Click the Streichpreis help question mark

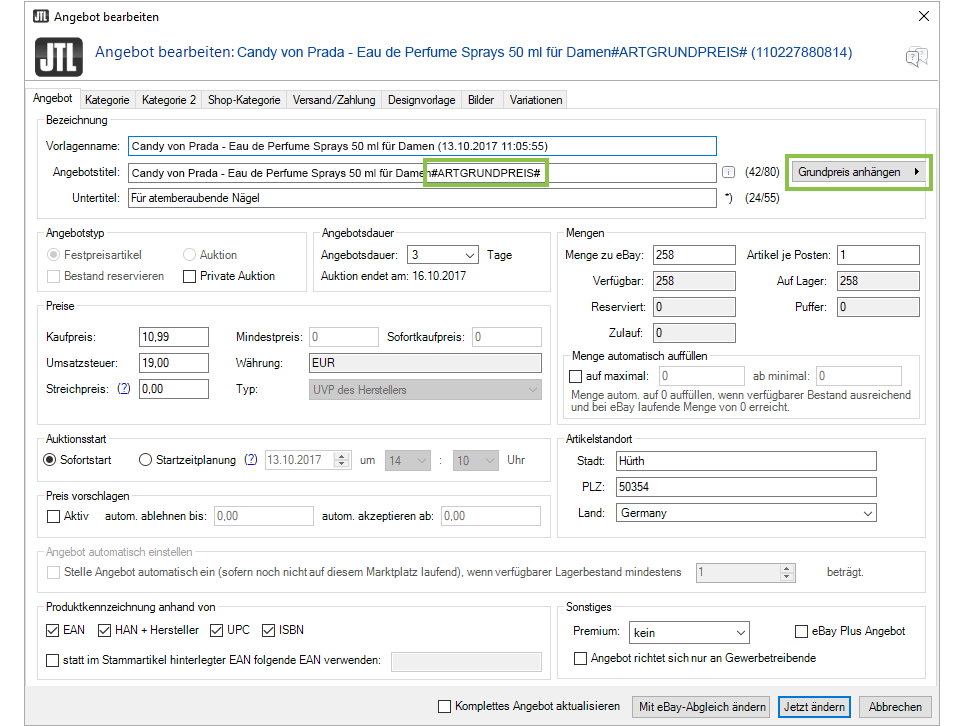point(125,389)
